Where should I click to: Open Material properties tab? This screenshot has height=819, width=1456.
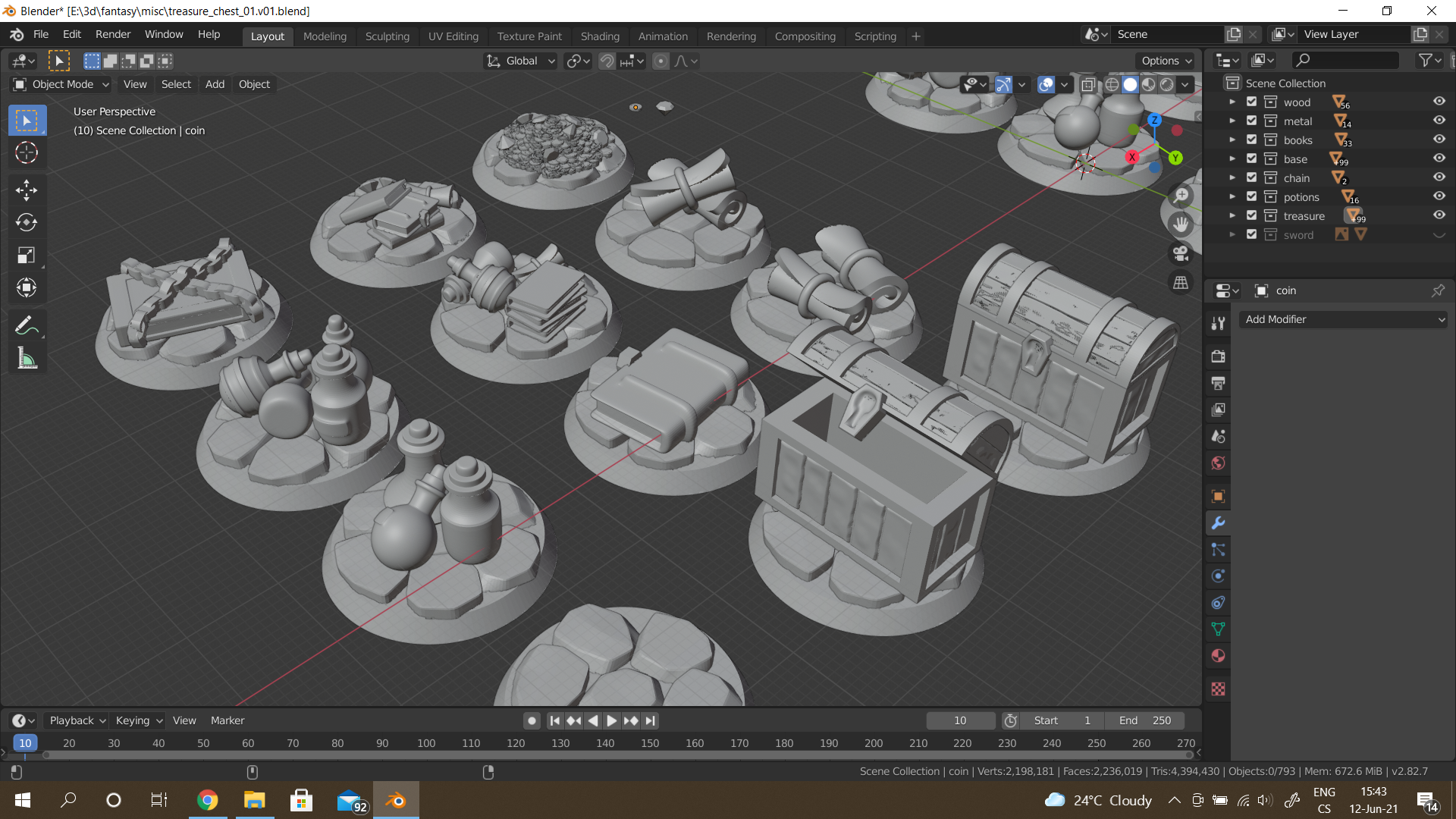[x=1218, y=656]
